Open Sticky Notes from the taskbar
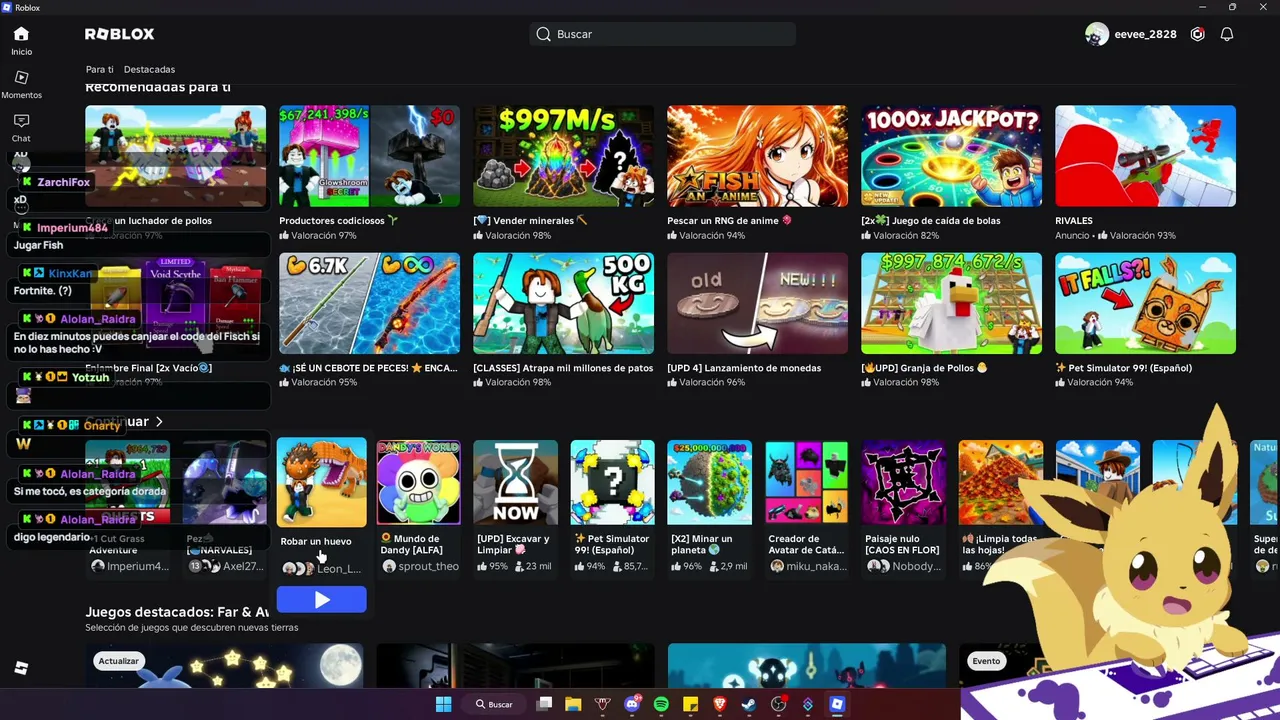 [x=690, y=704]
